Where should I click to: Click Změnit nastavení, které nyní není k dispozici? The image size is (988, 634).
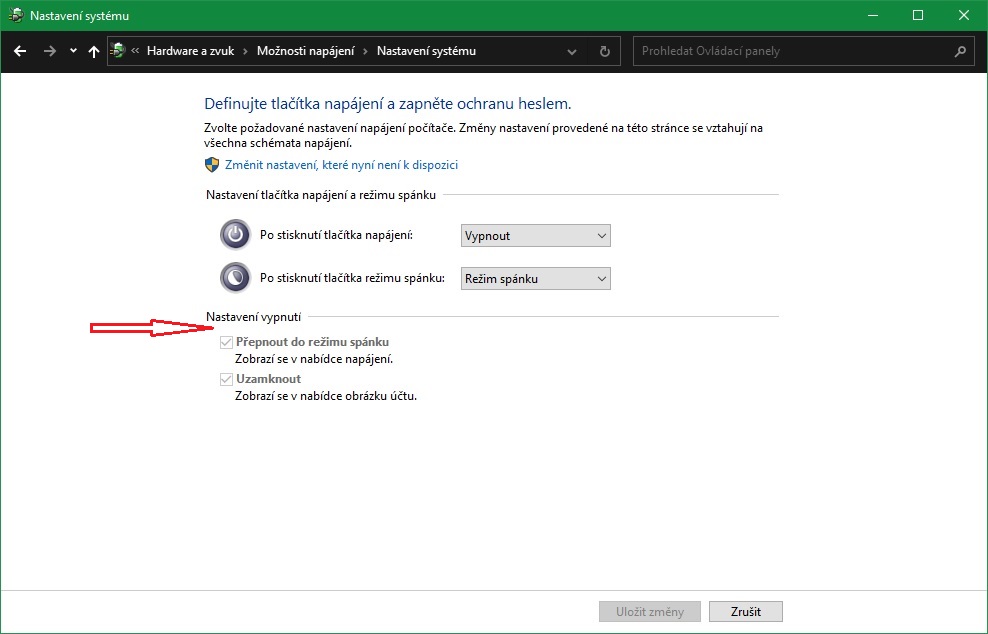click(341, 165)
